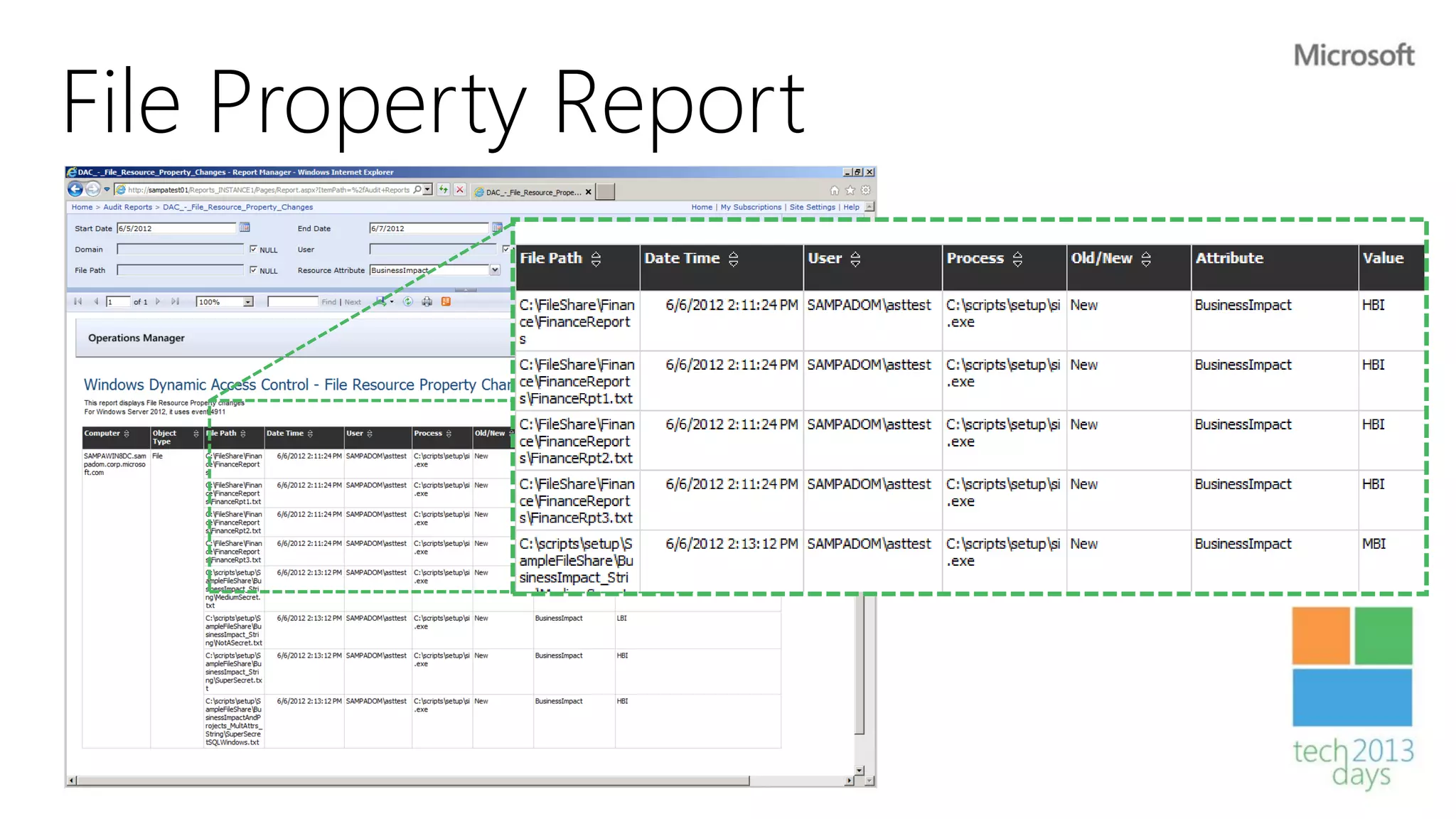Screen dimensions: 1456x819
Task: Click the DAC_-_File_Resource_Property_Changes breadcrumb
Action: pos(237,207)
